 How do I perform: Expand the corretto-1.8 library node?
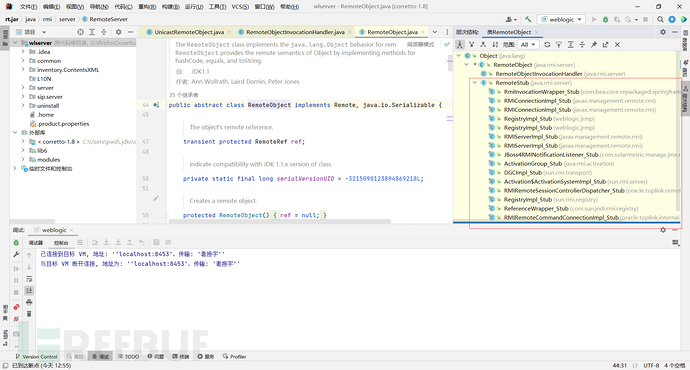tap(23, 142)
